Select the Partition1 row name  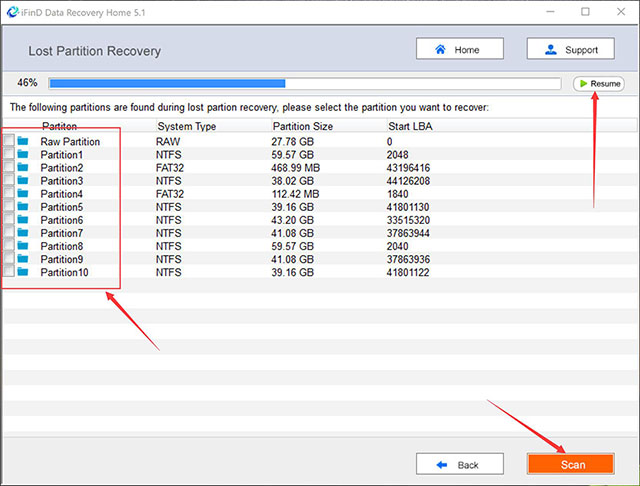click(x=61, y=155)
